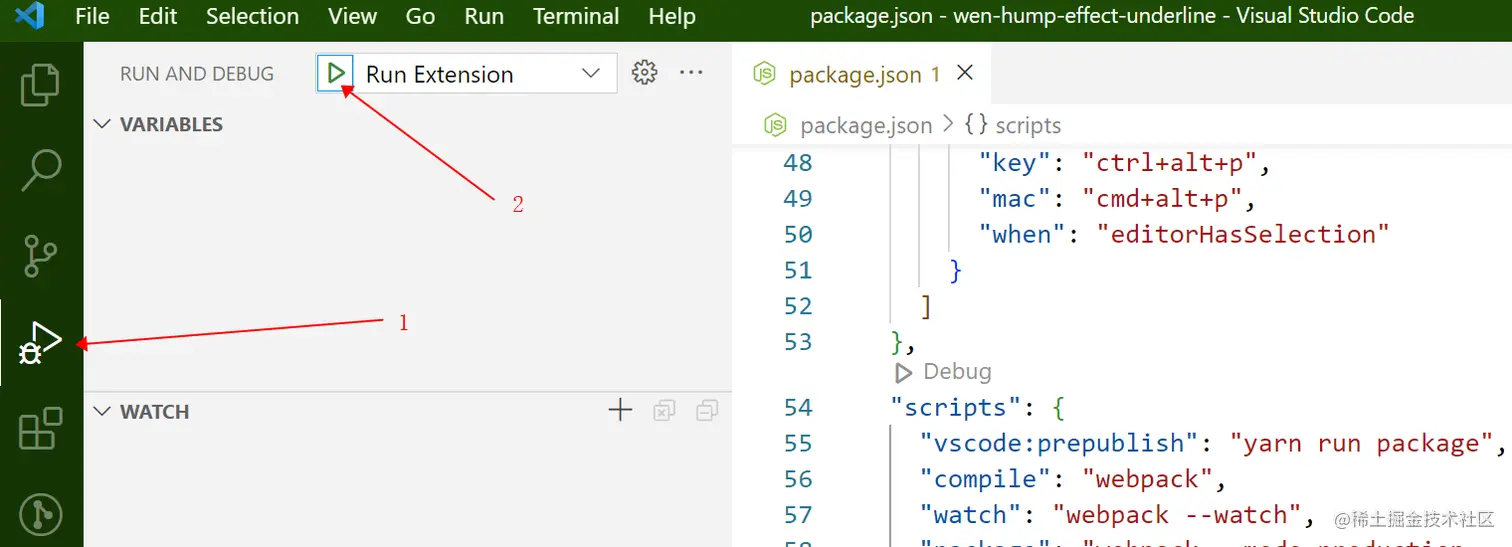
Task: Open Views and More Actions ellipsis
Action: click(x=691, y=72)
